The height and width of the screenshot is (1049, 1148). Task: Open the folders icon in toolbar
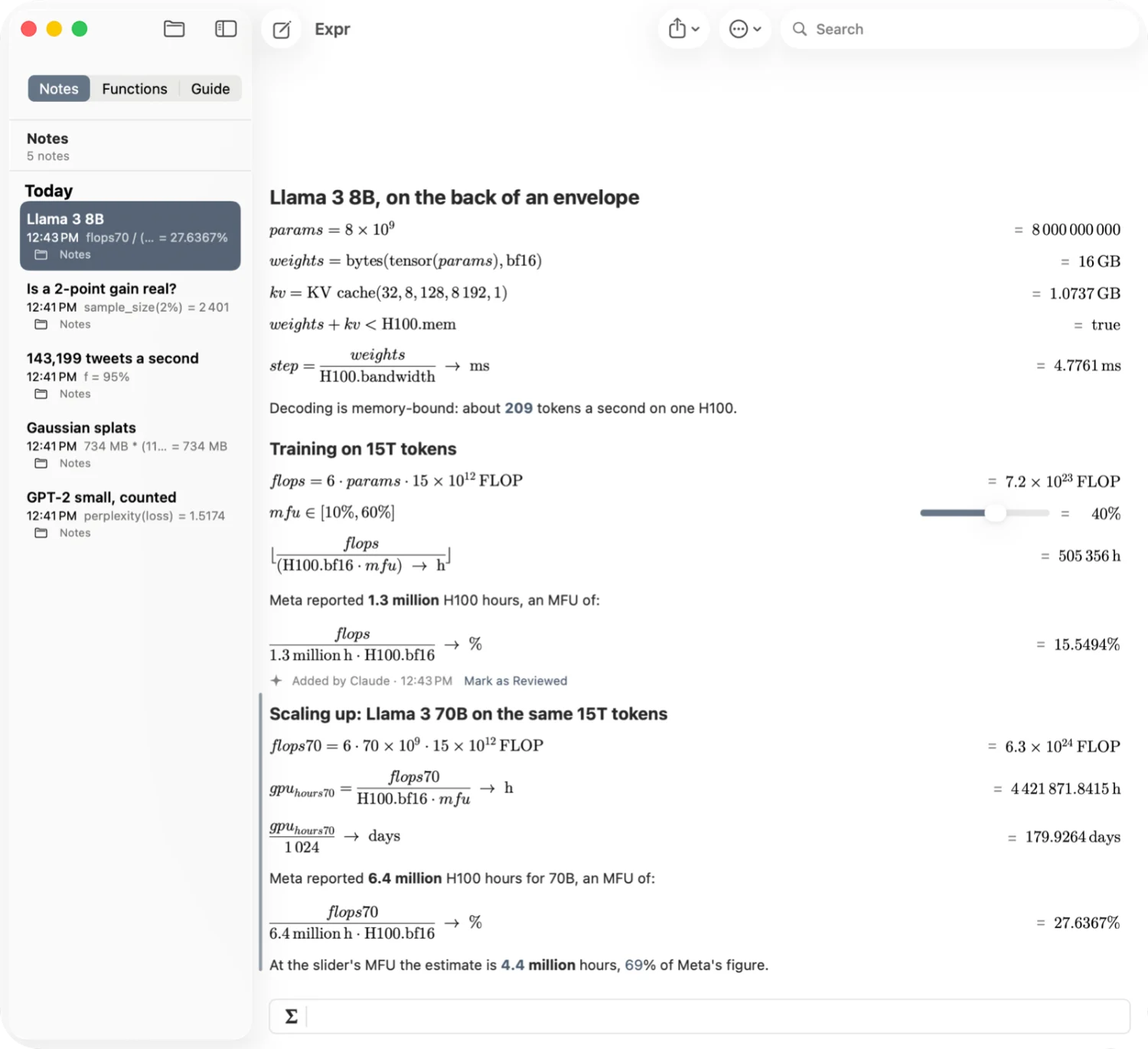(x=174, y=29)
